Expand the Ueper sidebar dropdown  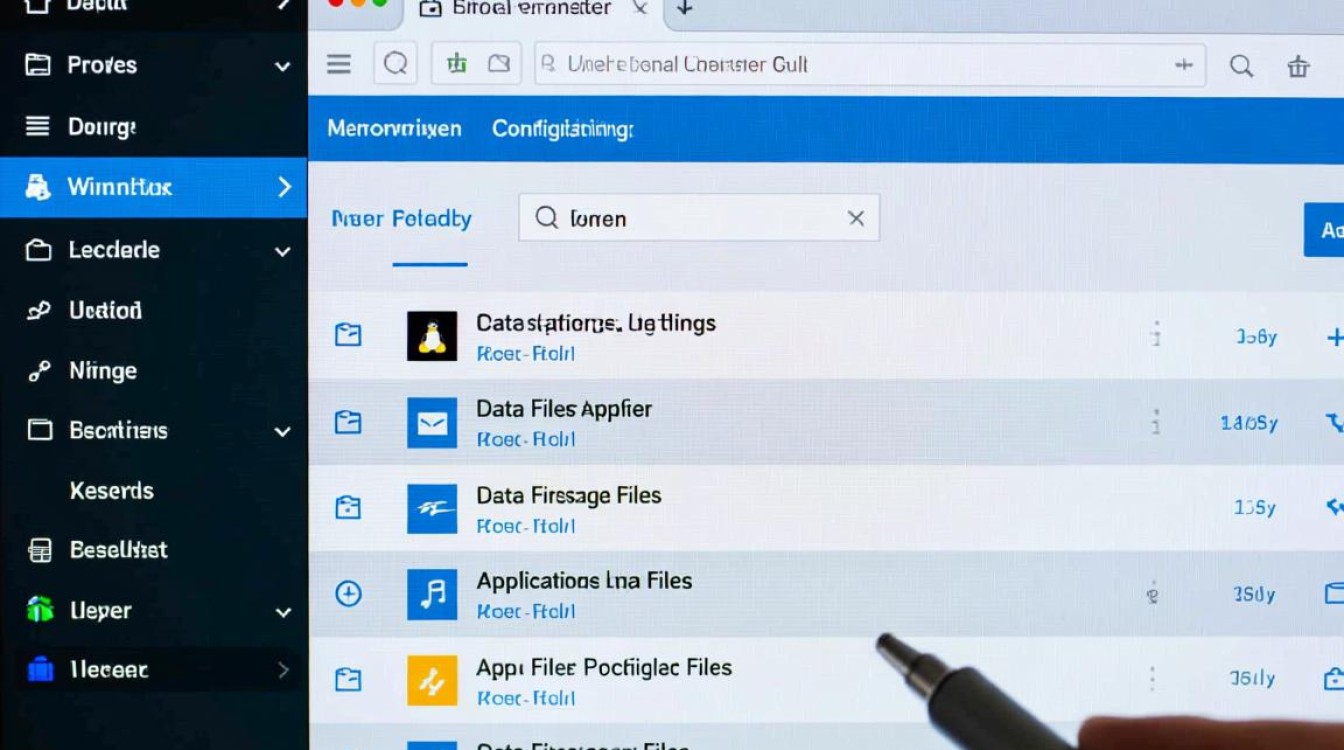tap(282, 612)
